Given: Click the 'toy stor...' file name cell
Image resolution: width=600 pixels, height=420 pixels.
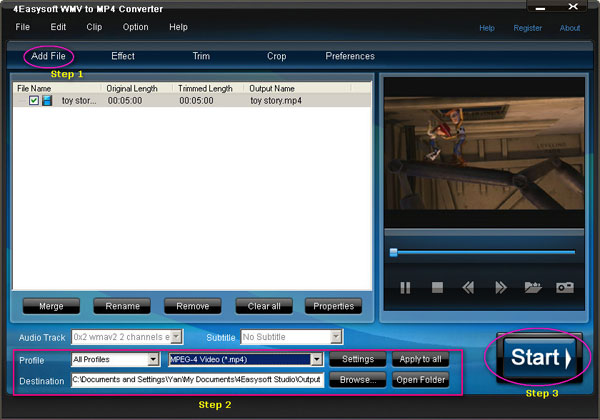Looking at the screenshot, I should click(79, 101).
